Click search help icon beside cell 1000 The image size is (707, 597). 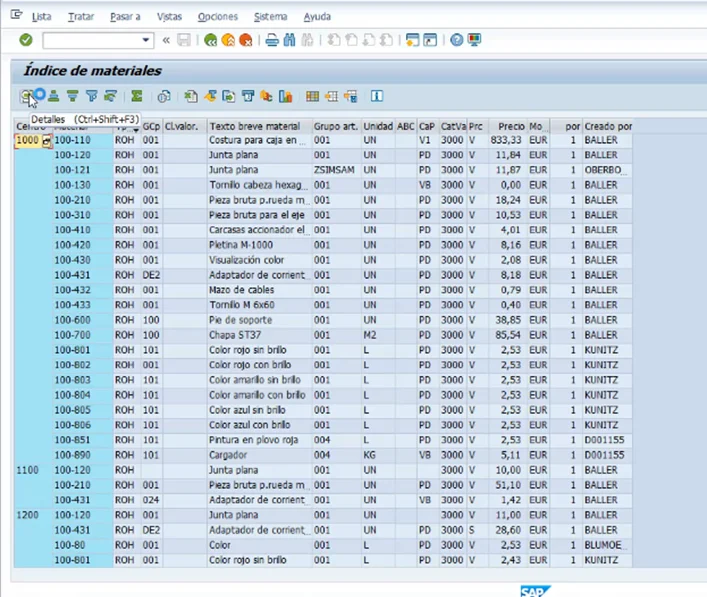click(x=46, y=141)
